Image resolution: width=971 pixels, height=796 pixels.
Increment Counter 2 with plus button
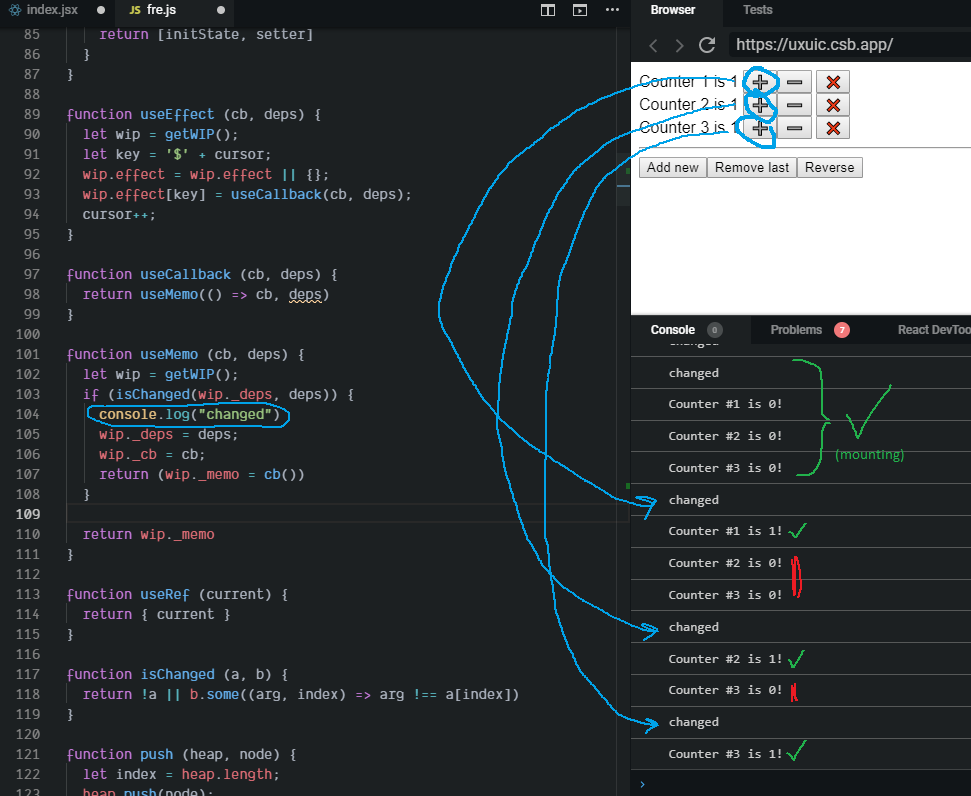[760, 105]
